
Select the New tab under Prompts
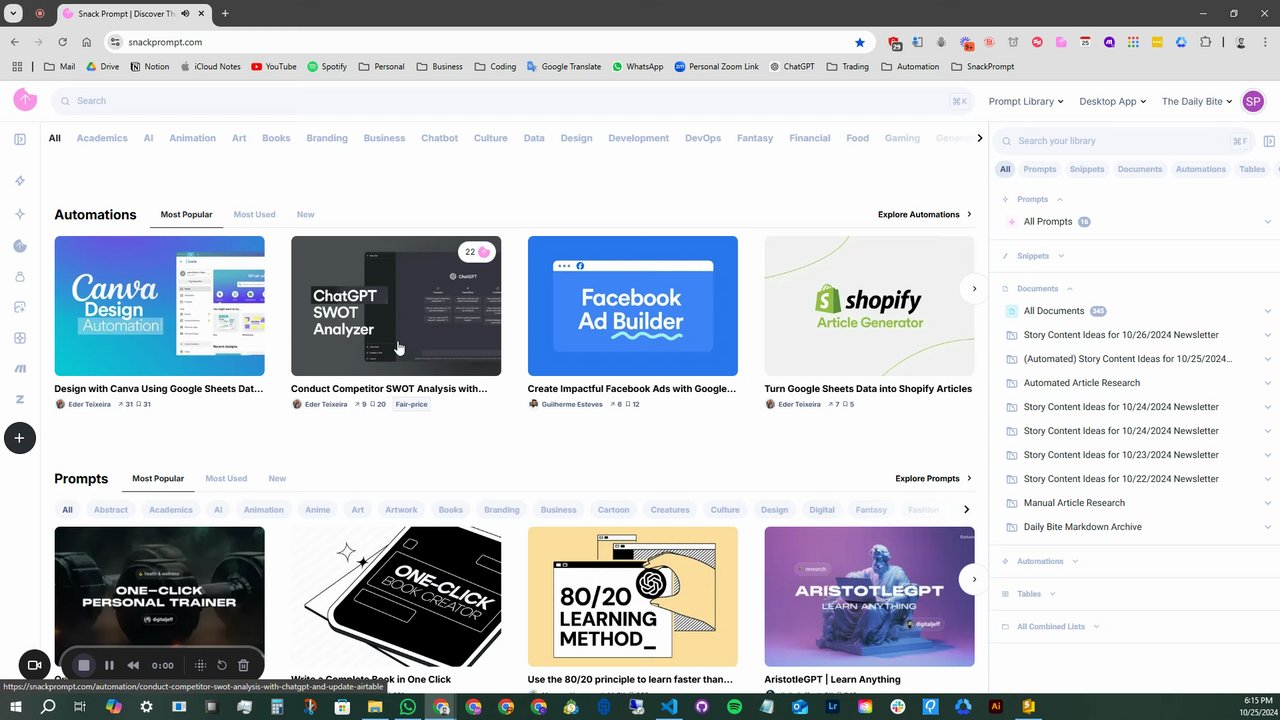pyautogui.click(x=277, y=479)
